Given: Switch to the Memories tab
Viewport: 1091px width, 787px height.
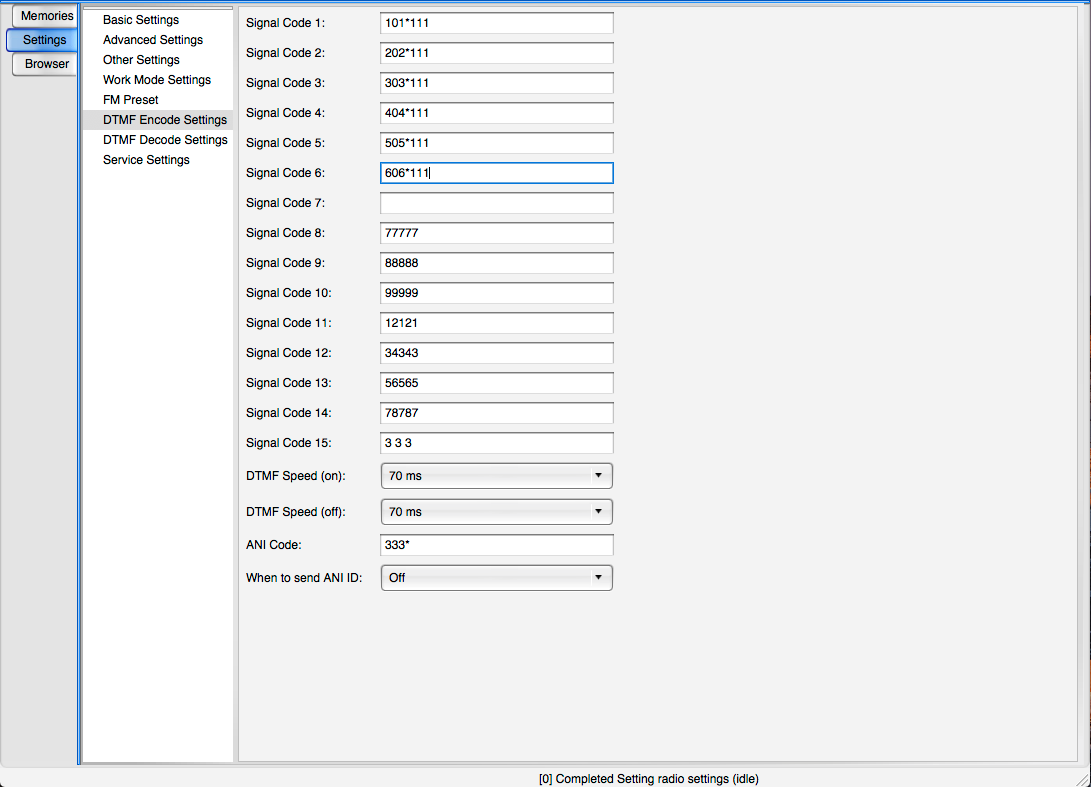Looking at the screenshot, I should click(x=46, y=16).
